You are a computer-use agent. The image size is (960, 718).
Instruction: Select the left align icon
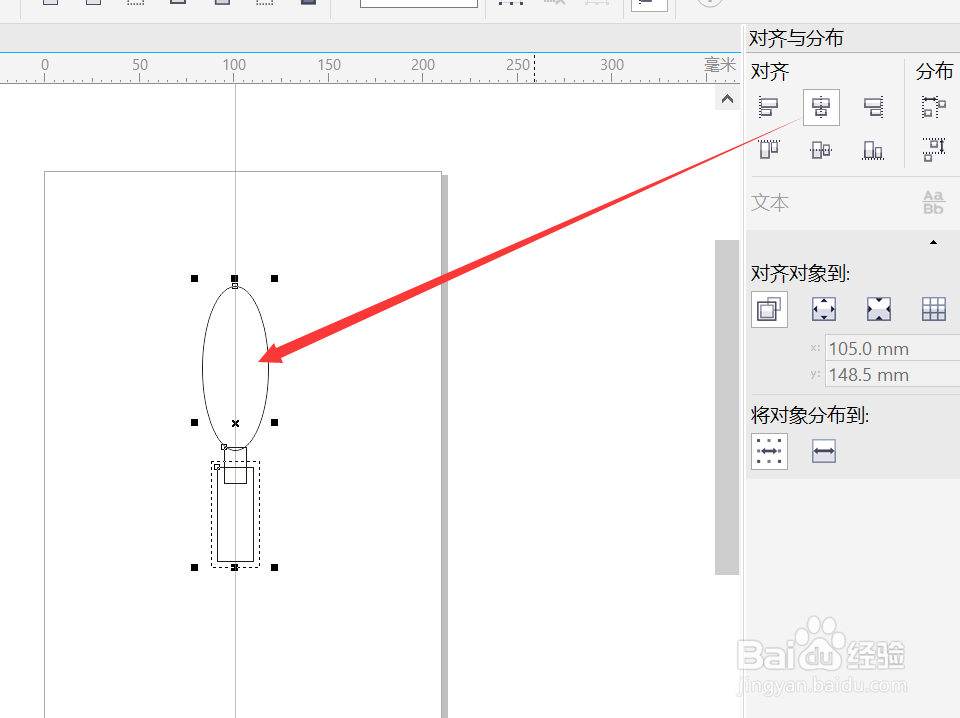769,107
